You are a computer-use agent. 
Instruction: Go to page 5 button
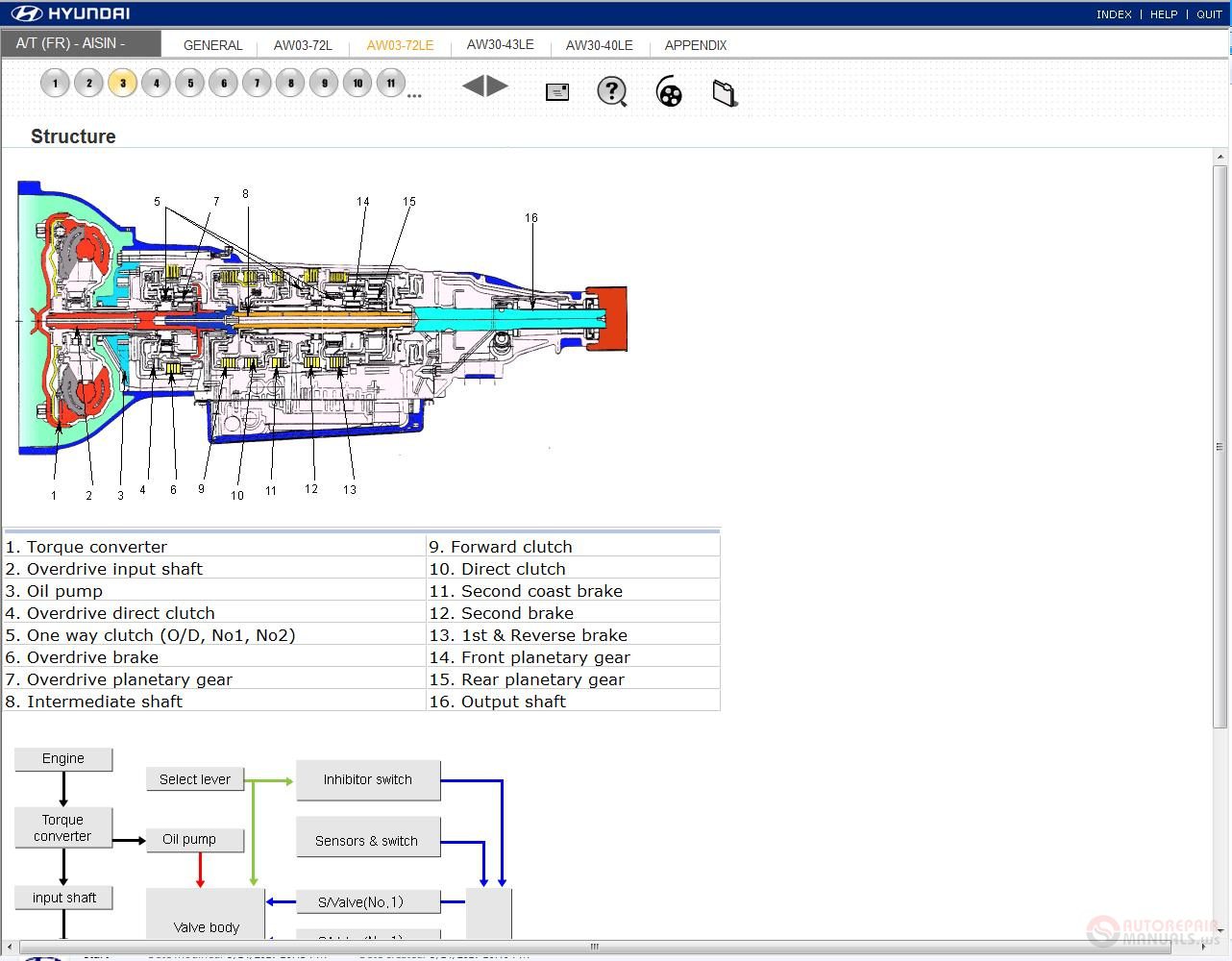coord(189,84)
